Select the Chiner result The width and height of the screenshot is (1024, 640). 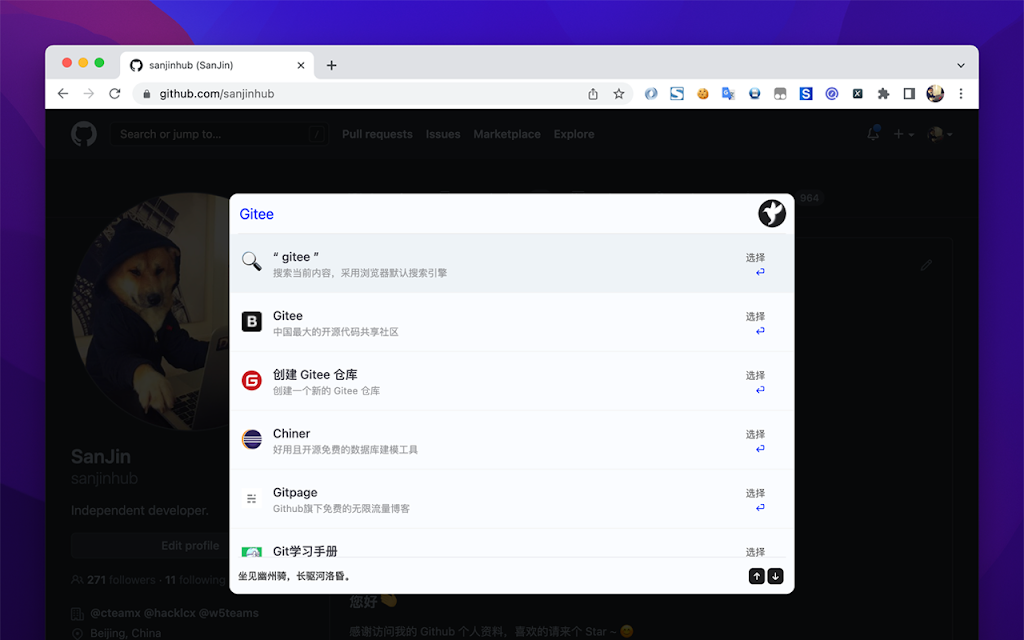[x=512, y=440]
